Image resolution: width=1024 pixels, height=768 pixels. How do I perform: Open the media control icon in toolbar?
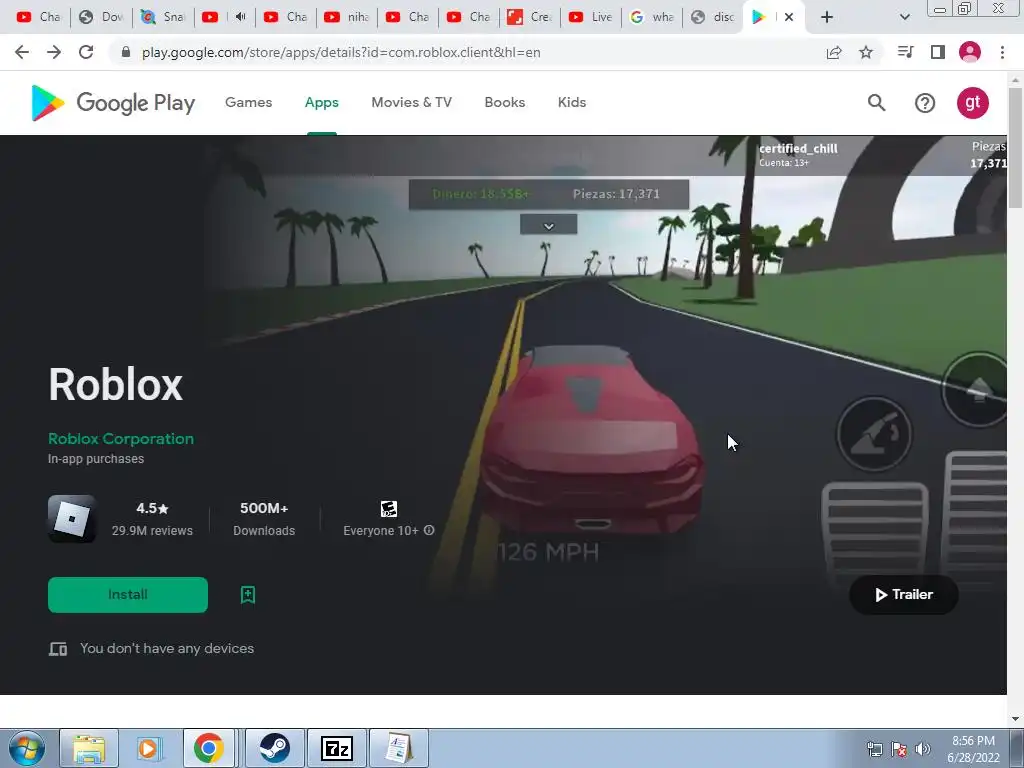(x=905, y=52)
